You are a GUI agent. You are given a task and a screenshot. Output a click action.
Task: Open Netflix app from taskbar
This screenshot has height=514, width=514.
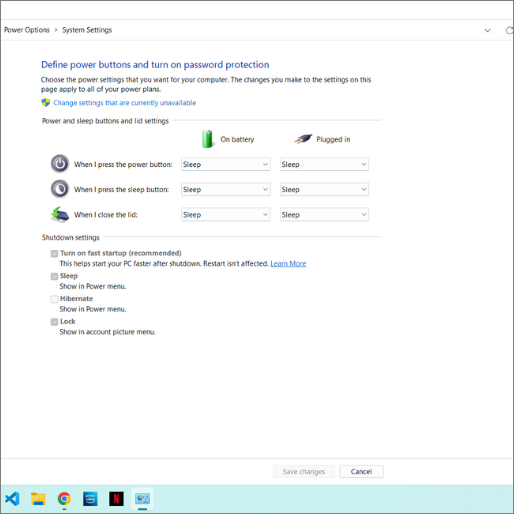coord(116,499)
